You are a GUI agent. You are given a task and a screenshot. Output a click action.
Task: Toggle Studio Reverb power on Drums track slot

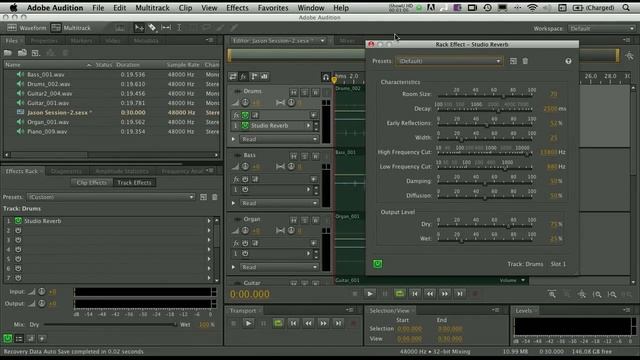pyautogui.click(x=245, y=126)
